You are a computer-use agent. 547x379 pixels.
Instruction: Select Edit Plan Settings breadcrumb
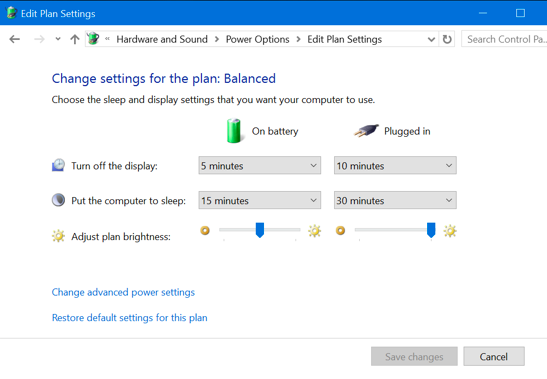coord(345,39)
